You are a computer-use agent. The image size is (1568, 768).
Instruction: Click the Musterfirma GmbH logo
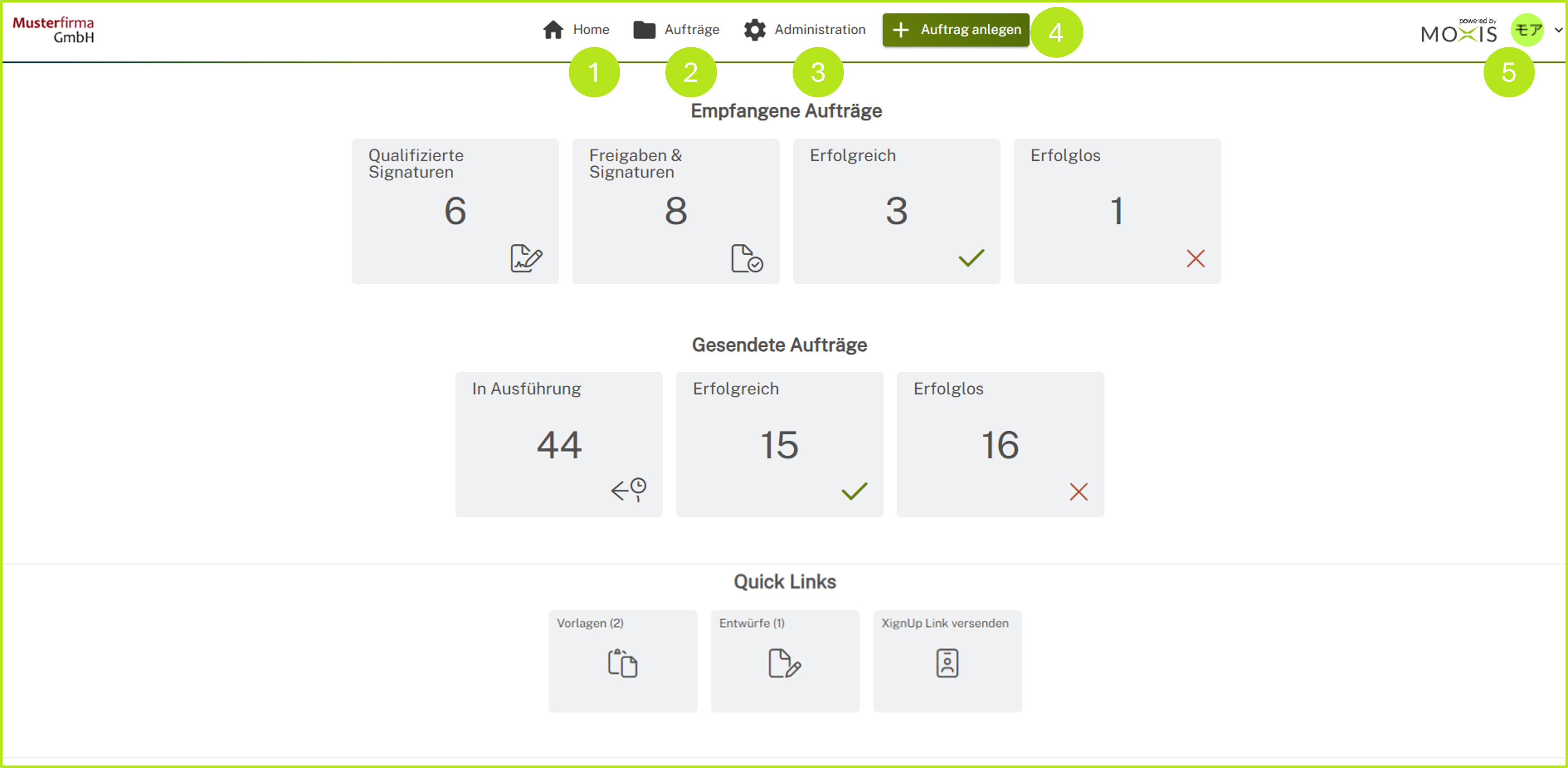point(53,30)
